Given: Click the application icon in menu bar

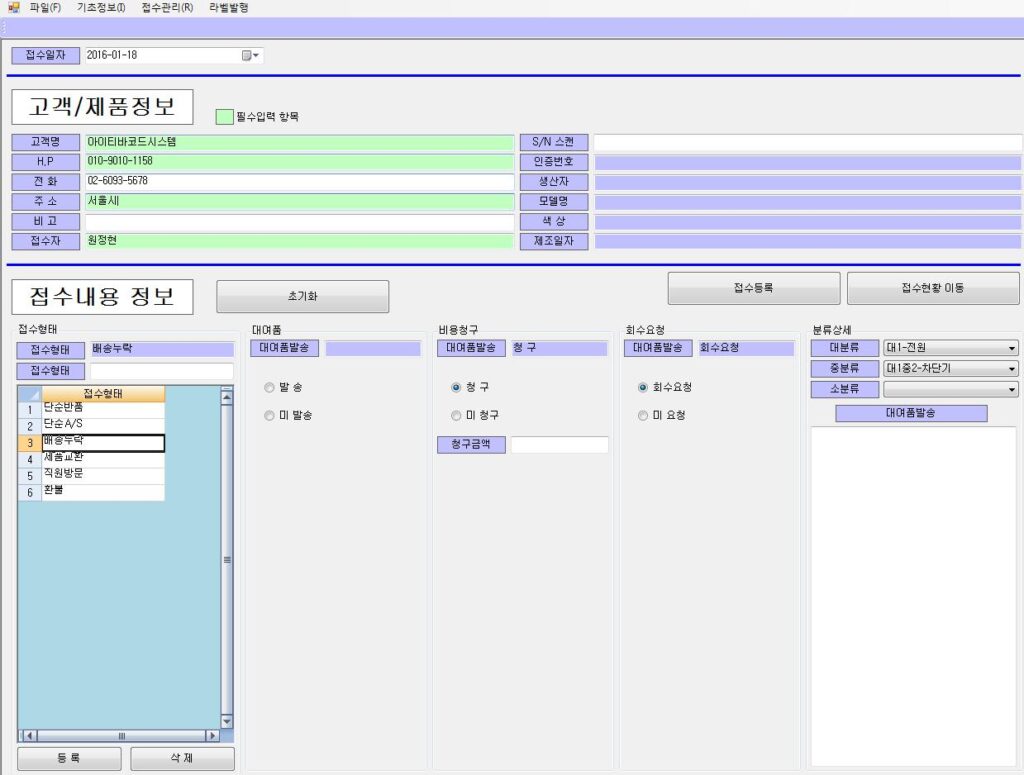Looking at the screenshot, I should coord(13,7).
